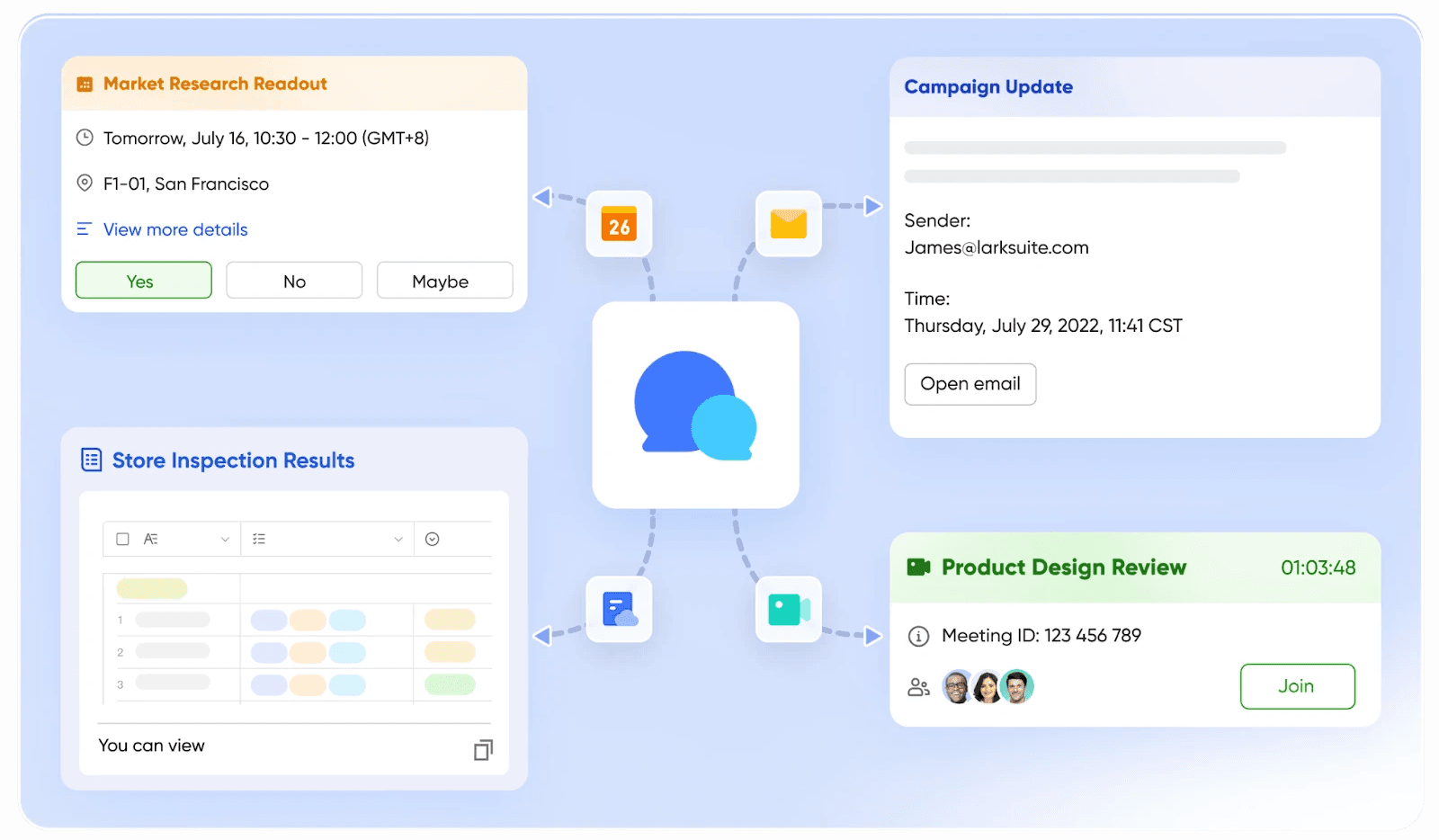Click the Store Inspection Results title

[233, 460]
